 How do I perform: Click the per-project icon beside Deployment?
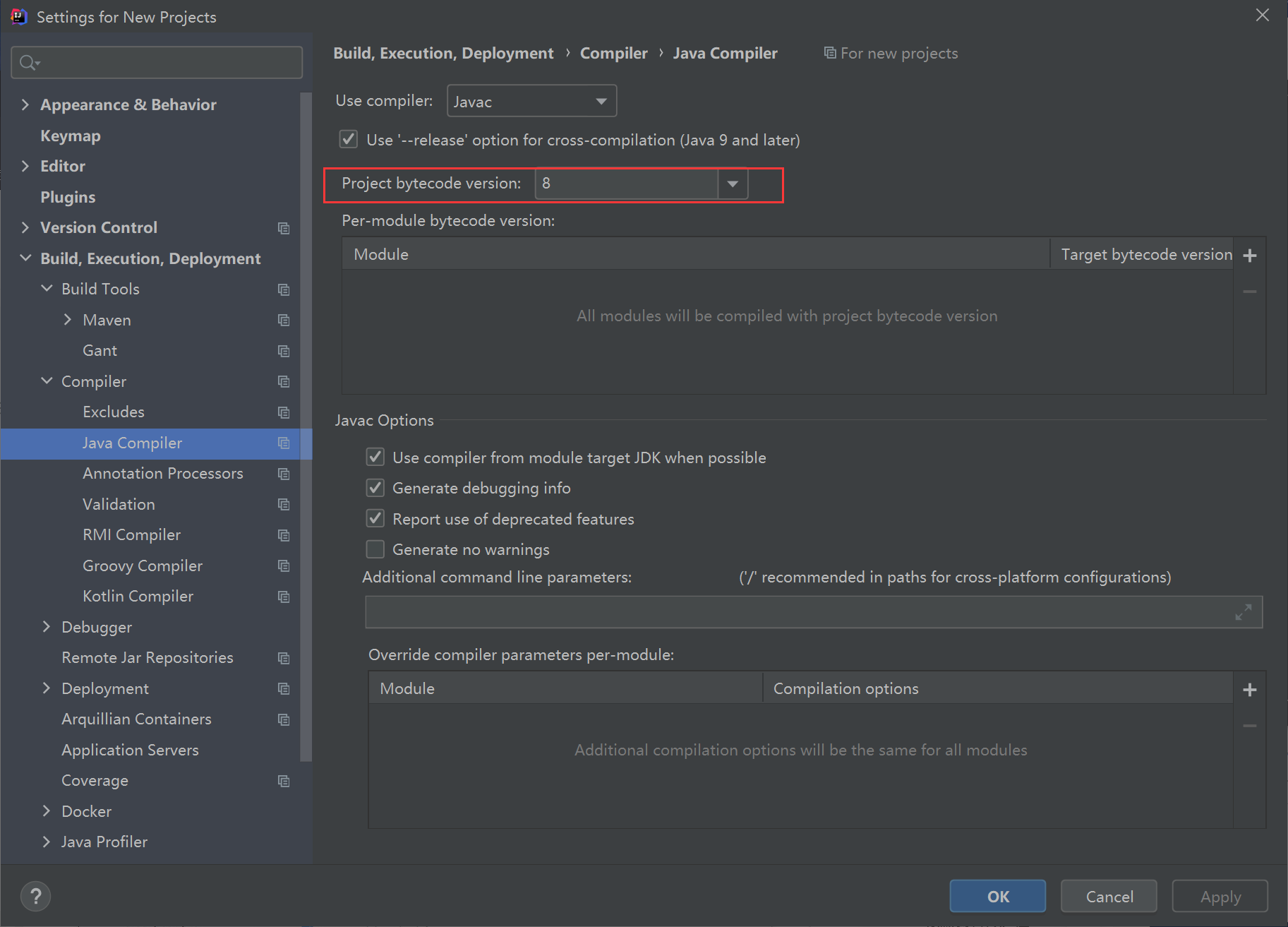284,689
